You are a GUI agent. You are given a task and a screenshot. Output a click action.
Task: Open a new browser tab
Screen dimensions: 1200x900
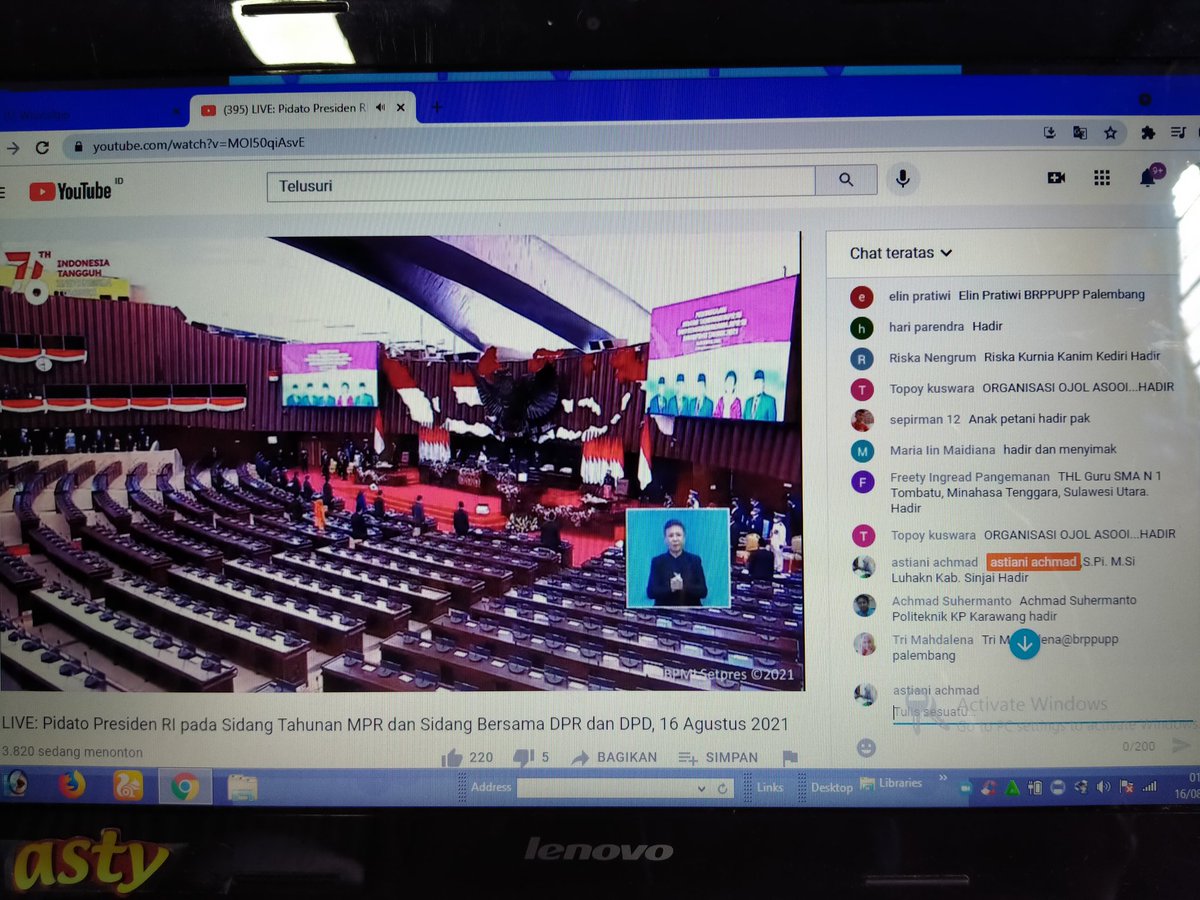[436, 106]
